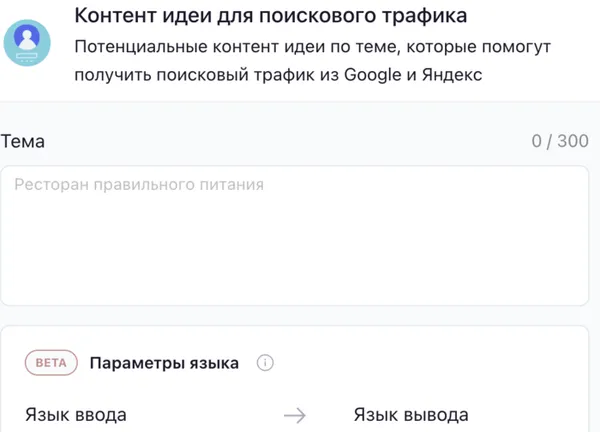Click the placeholder text Ресторан правильного питания
This screenshot has width=600, height=432.
139,185
